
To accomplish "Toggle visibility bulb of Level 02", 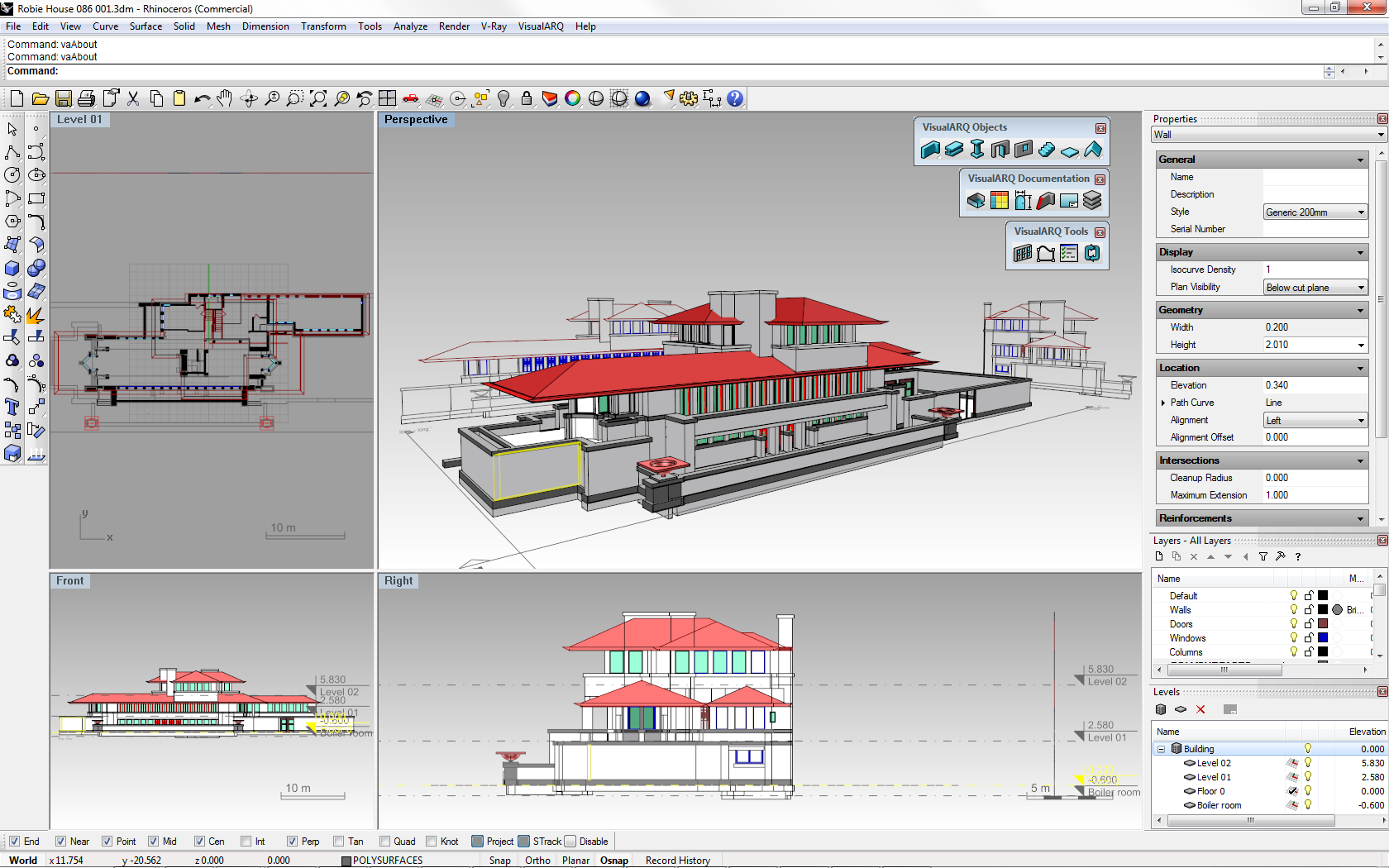I will click(x=1308, y=764).
